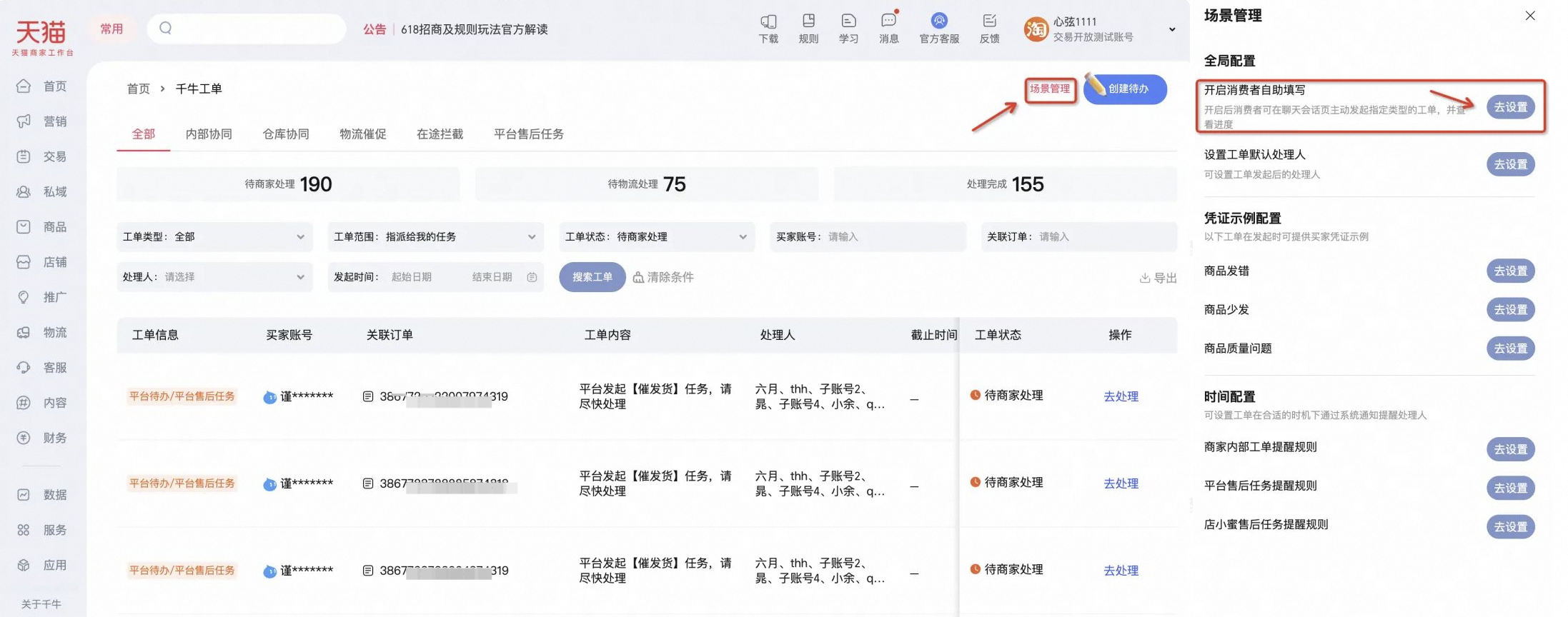The height and width of the screenshot is (617, 1568).
Task: Click 去设置 for 平台售后任务提醒规则
Action: (x=1511, y=488)
